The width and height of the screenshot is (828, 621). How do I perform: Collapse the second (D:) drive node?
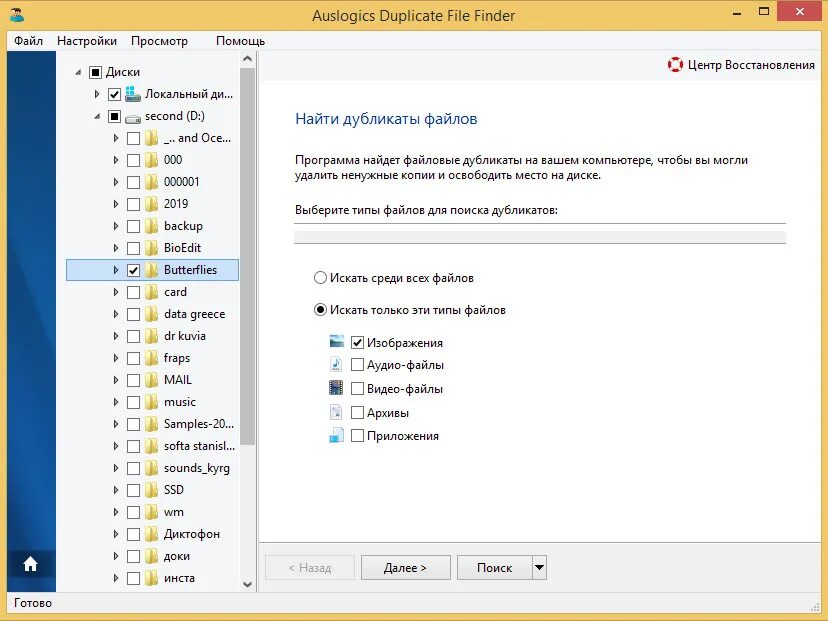pos(97,116)
